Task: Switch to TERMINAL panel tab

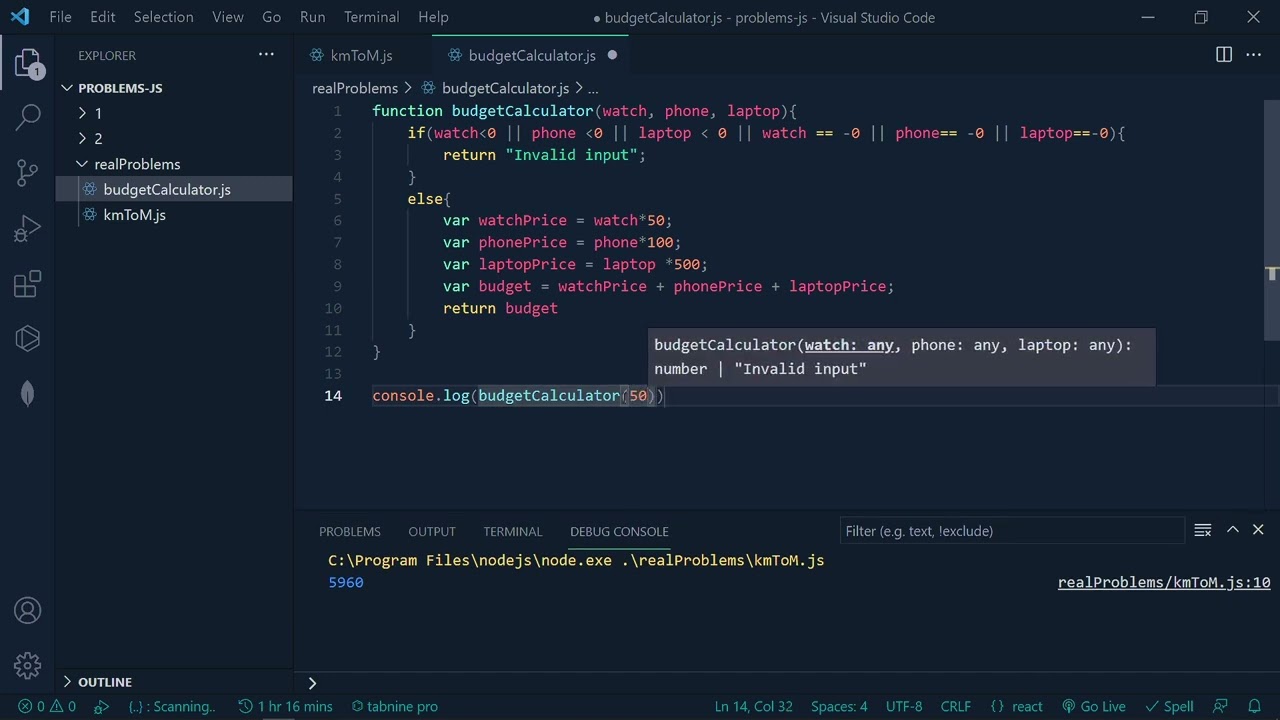Action: pos(513,531)
